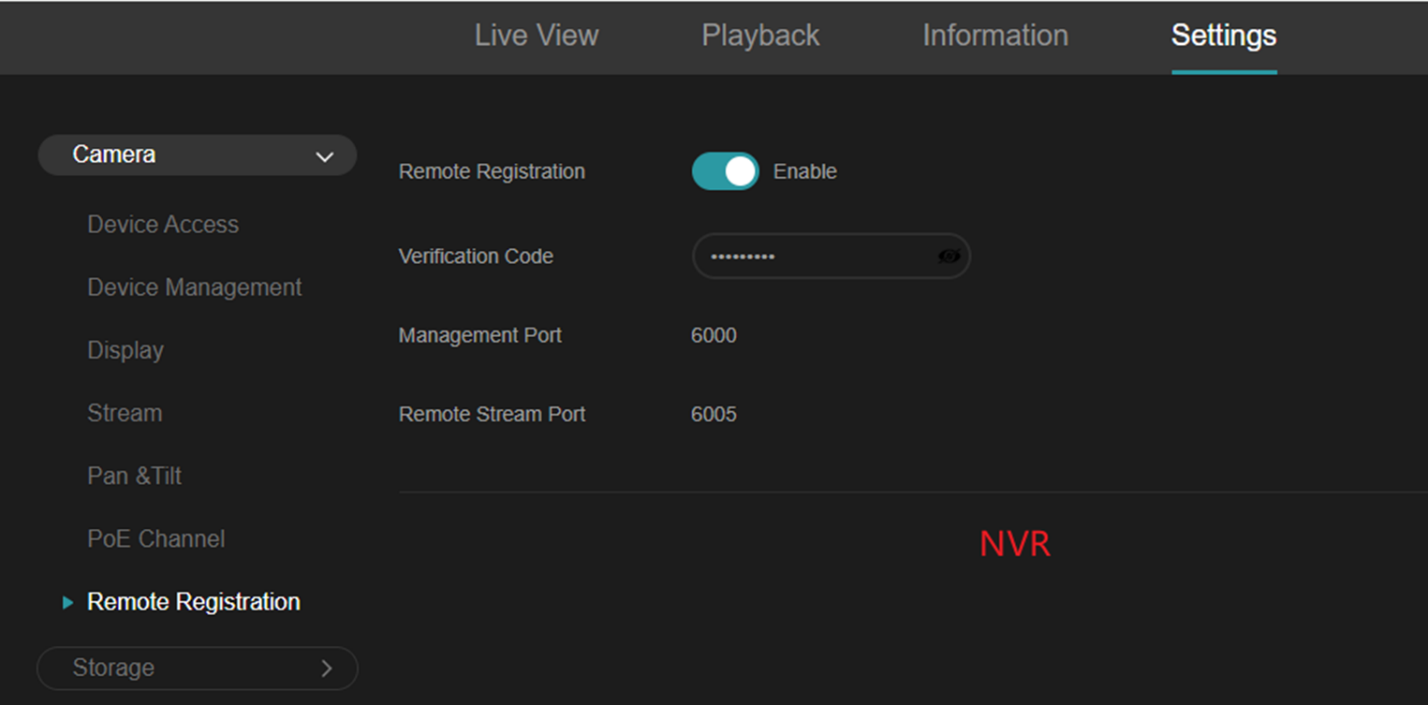Open Device Access in the sidebar
Screen dimensions: 1428x705
[163, 225]
